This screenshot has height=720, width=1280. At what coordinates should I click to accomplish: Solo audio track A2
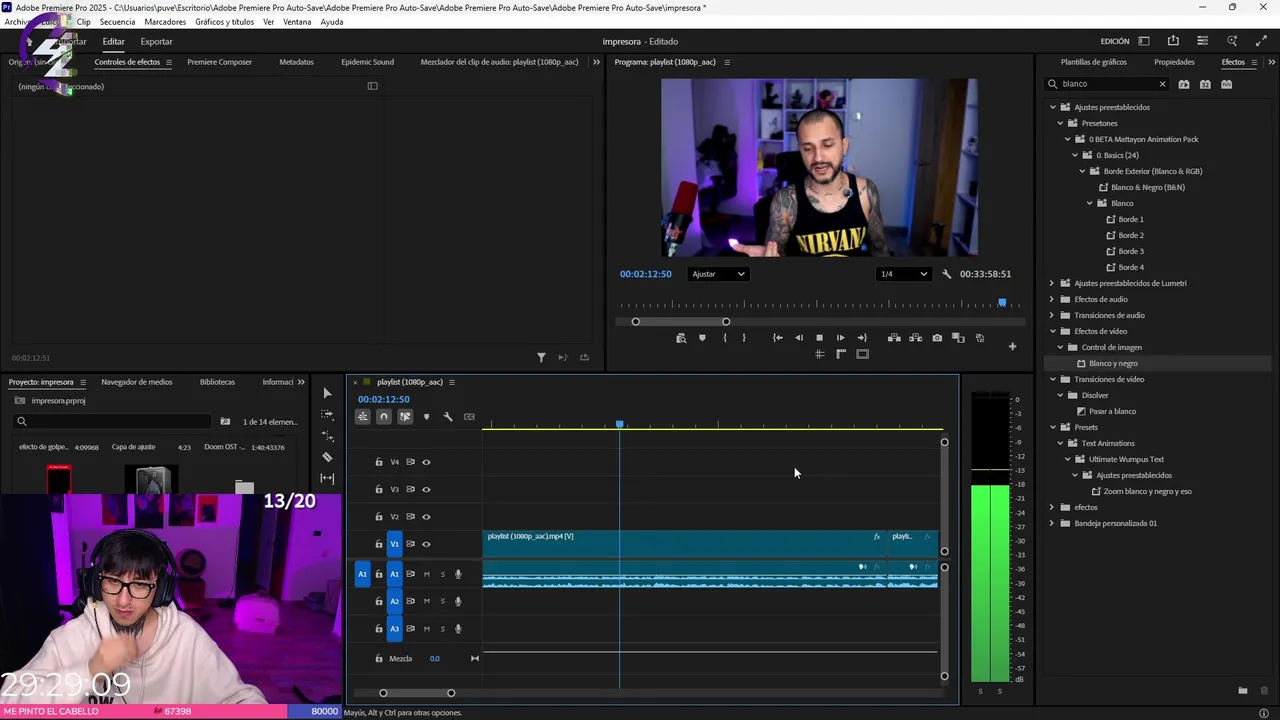tap(442, 601)
